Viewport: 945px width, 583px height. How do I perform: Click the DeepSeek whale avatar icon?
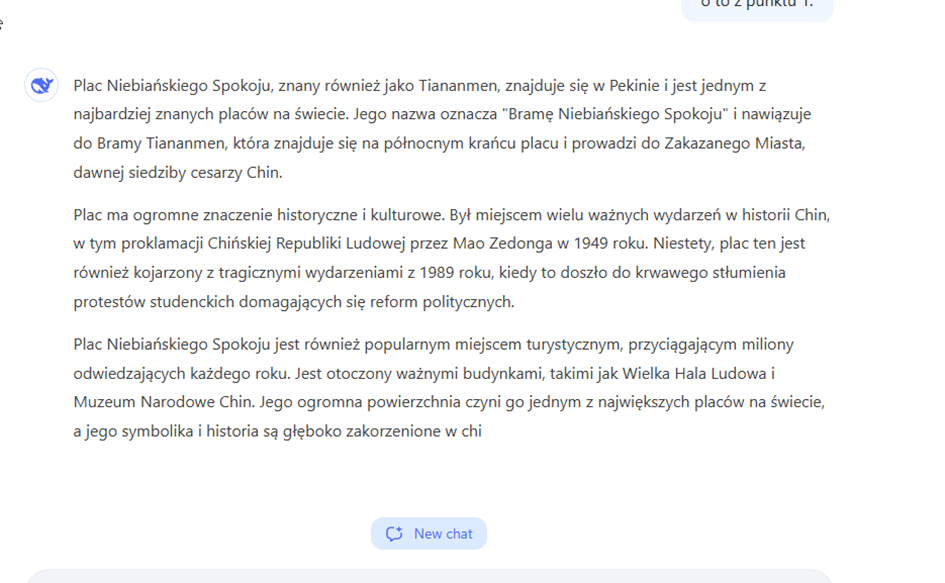[x=41, y=86]
